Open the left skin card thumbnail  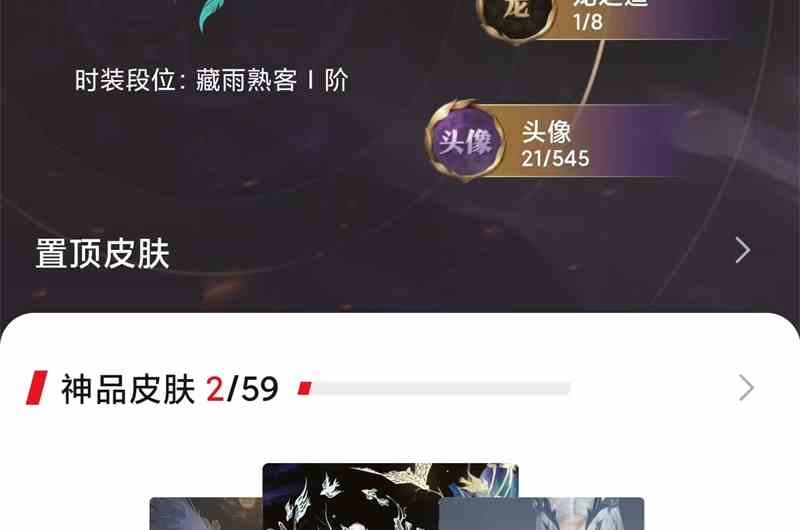tap(206, 514)
